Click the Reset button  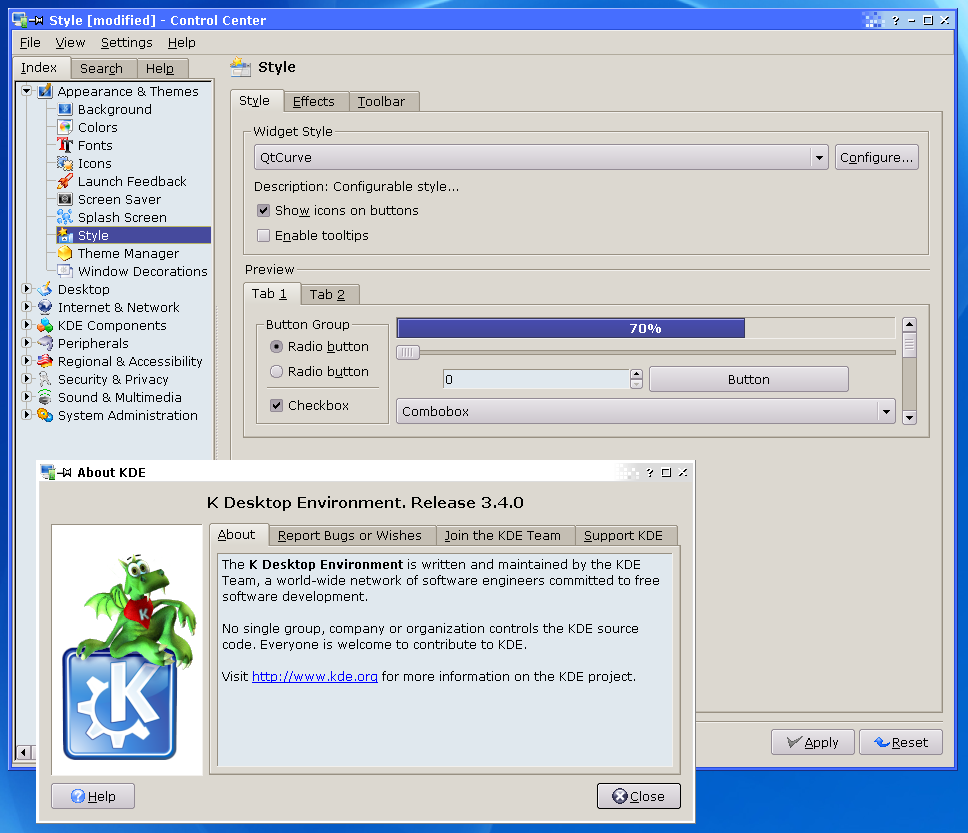coord(901,742)
